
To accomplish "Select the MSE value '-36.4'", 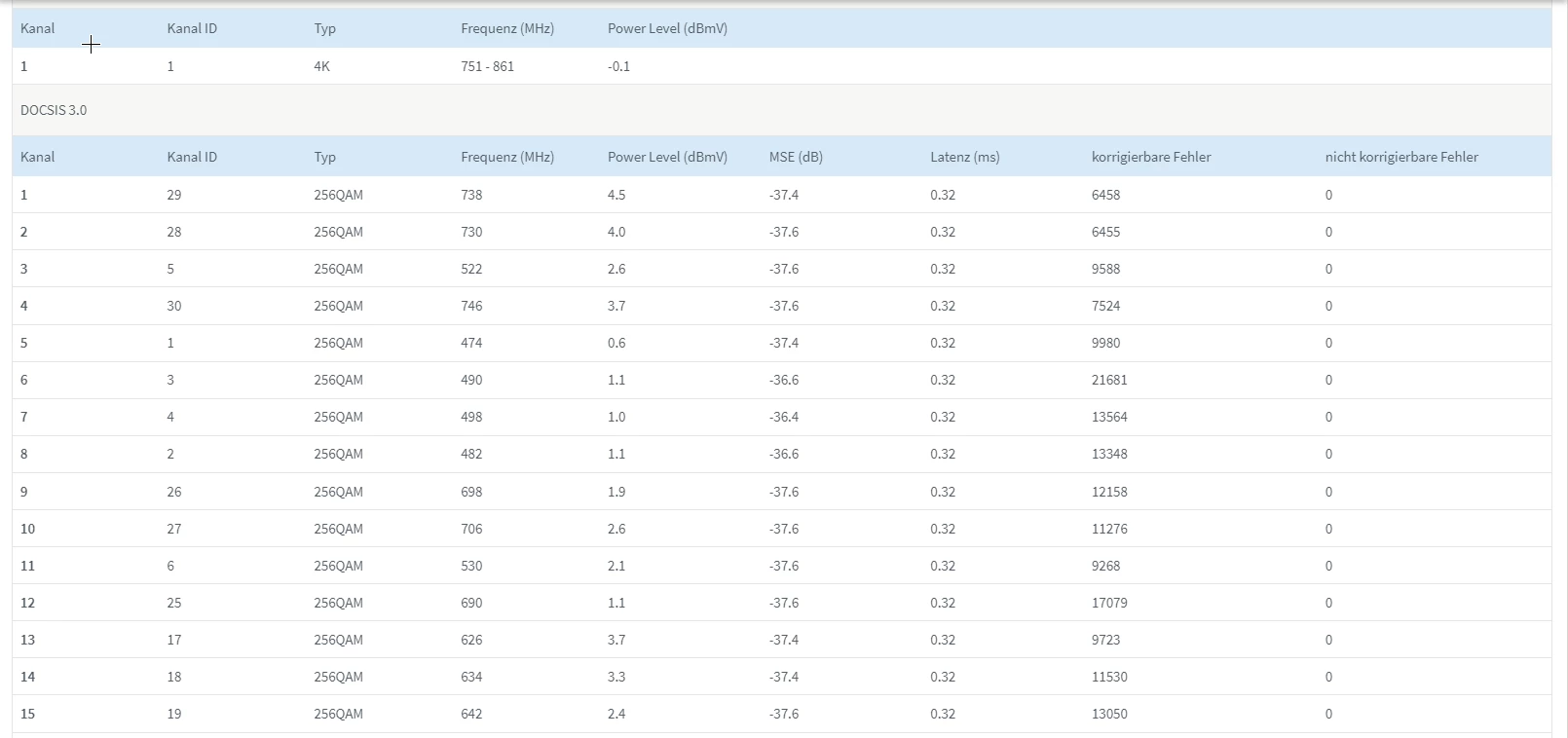I will coord(784,417).
